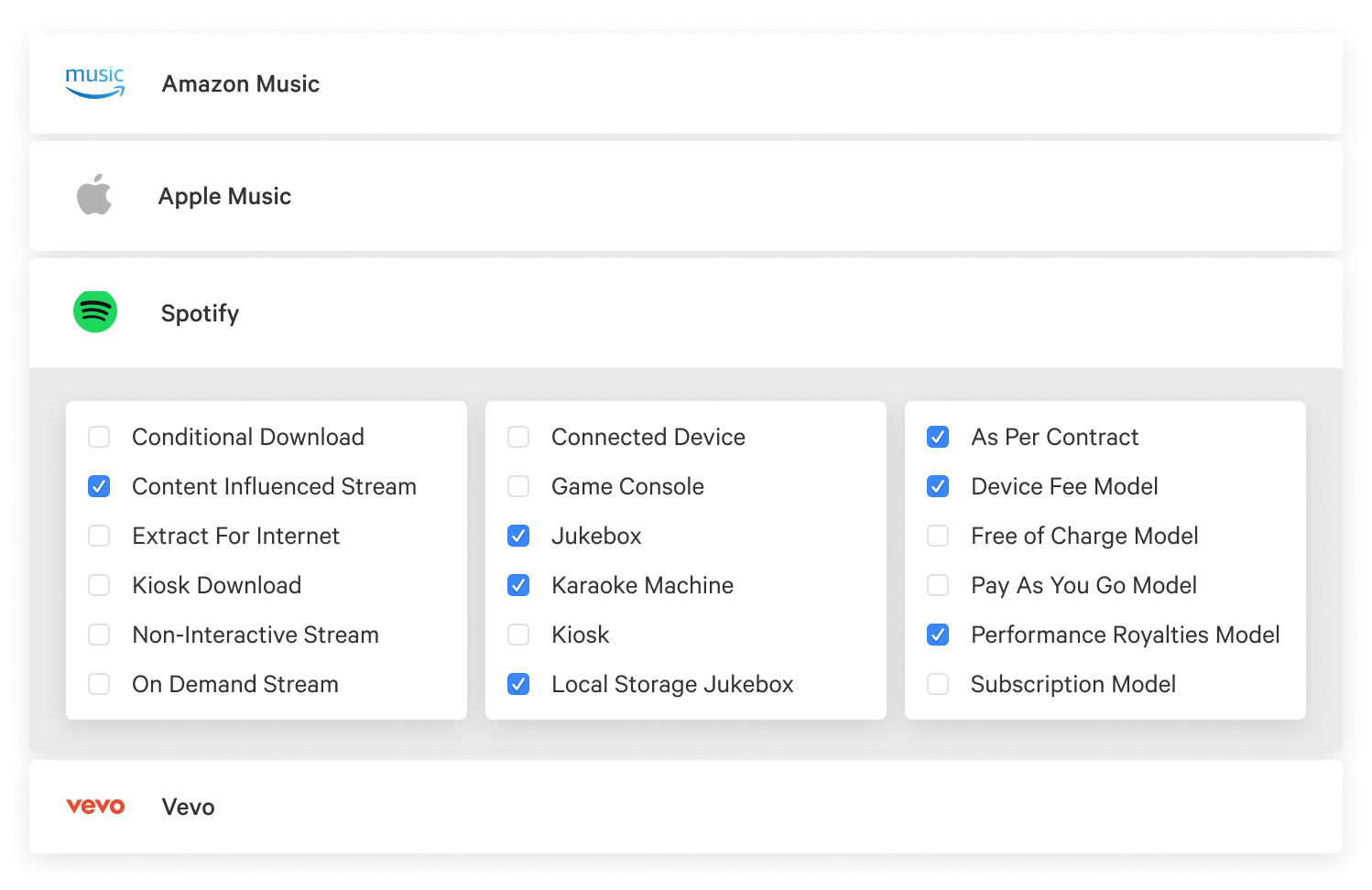
Task: Enable Non-Interactive Stream checkbox
Action: pyautogui.click(x=99, y=635)
